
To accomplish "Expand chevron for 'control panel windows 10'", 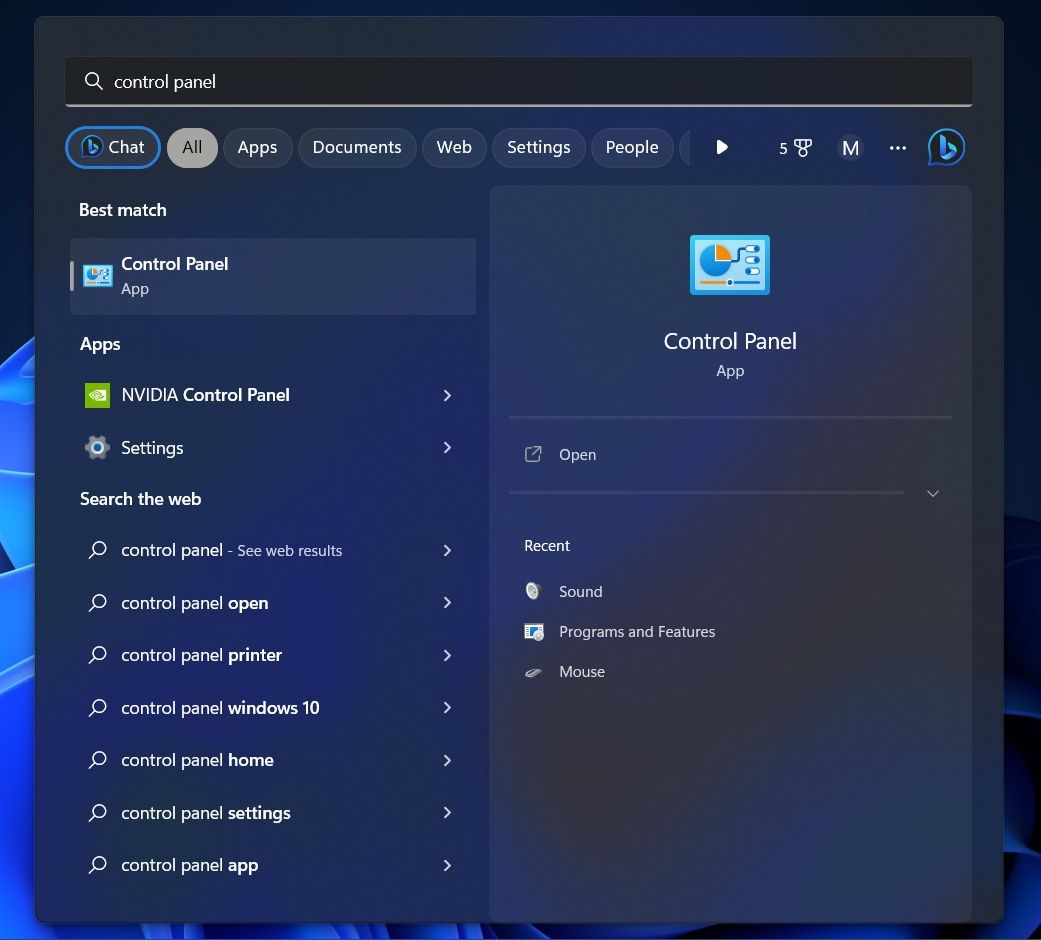I will pos(447,708).
